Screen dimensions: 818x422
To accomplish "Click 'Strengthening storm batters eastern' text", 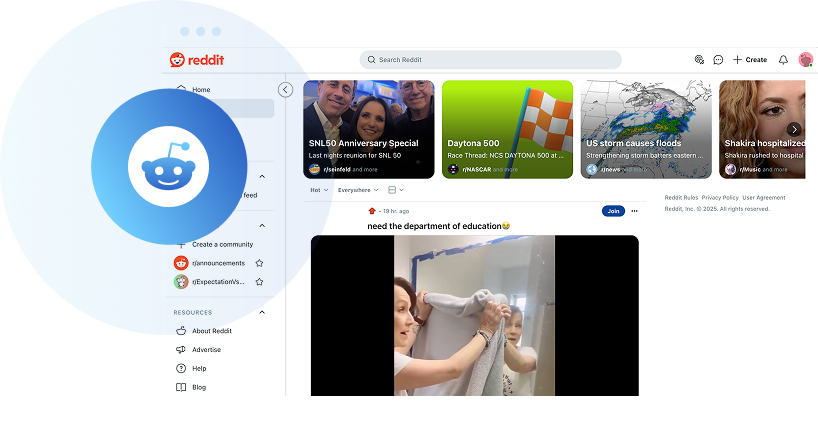I will pos(644,155).
